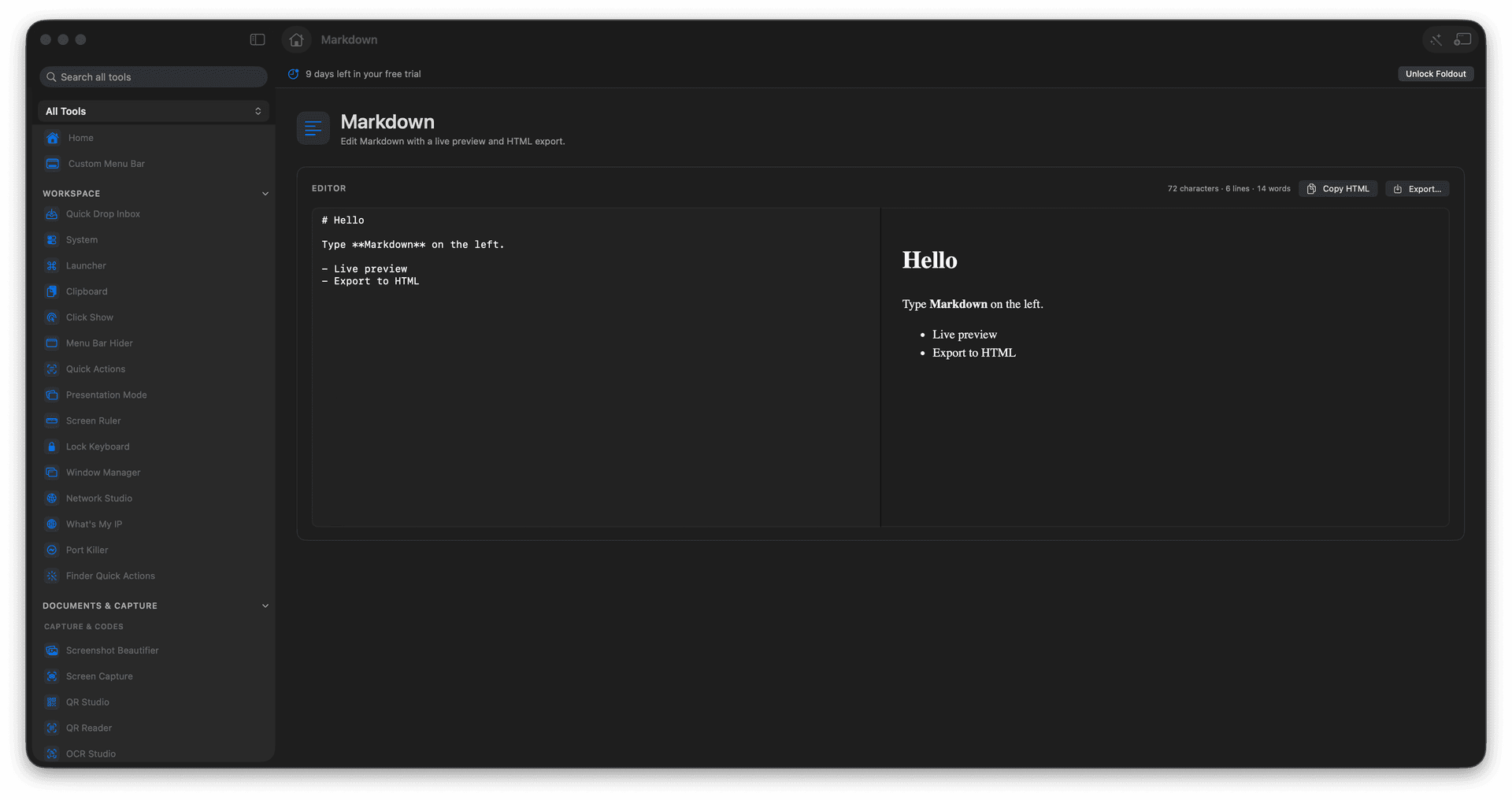This screenshot has height=800, width=1512.
Task: Open Network Studio icon
Action: [x=52, y=498]
